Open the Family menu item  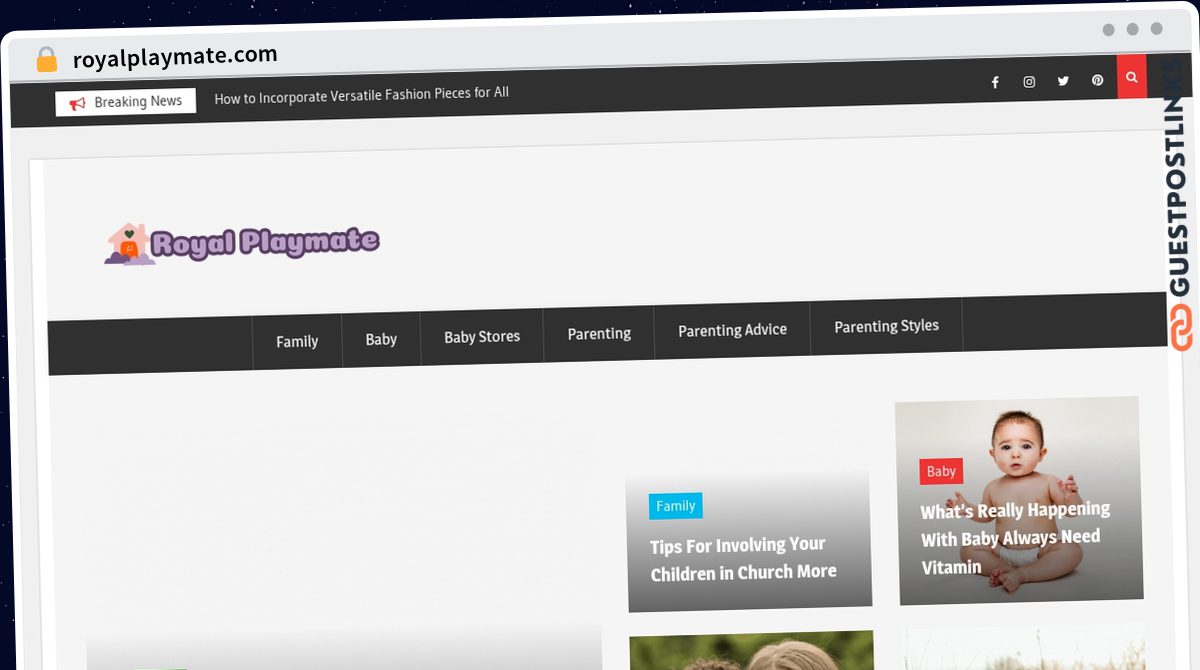[x=297, y=341]
